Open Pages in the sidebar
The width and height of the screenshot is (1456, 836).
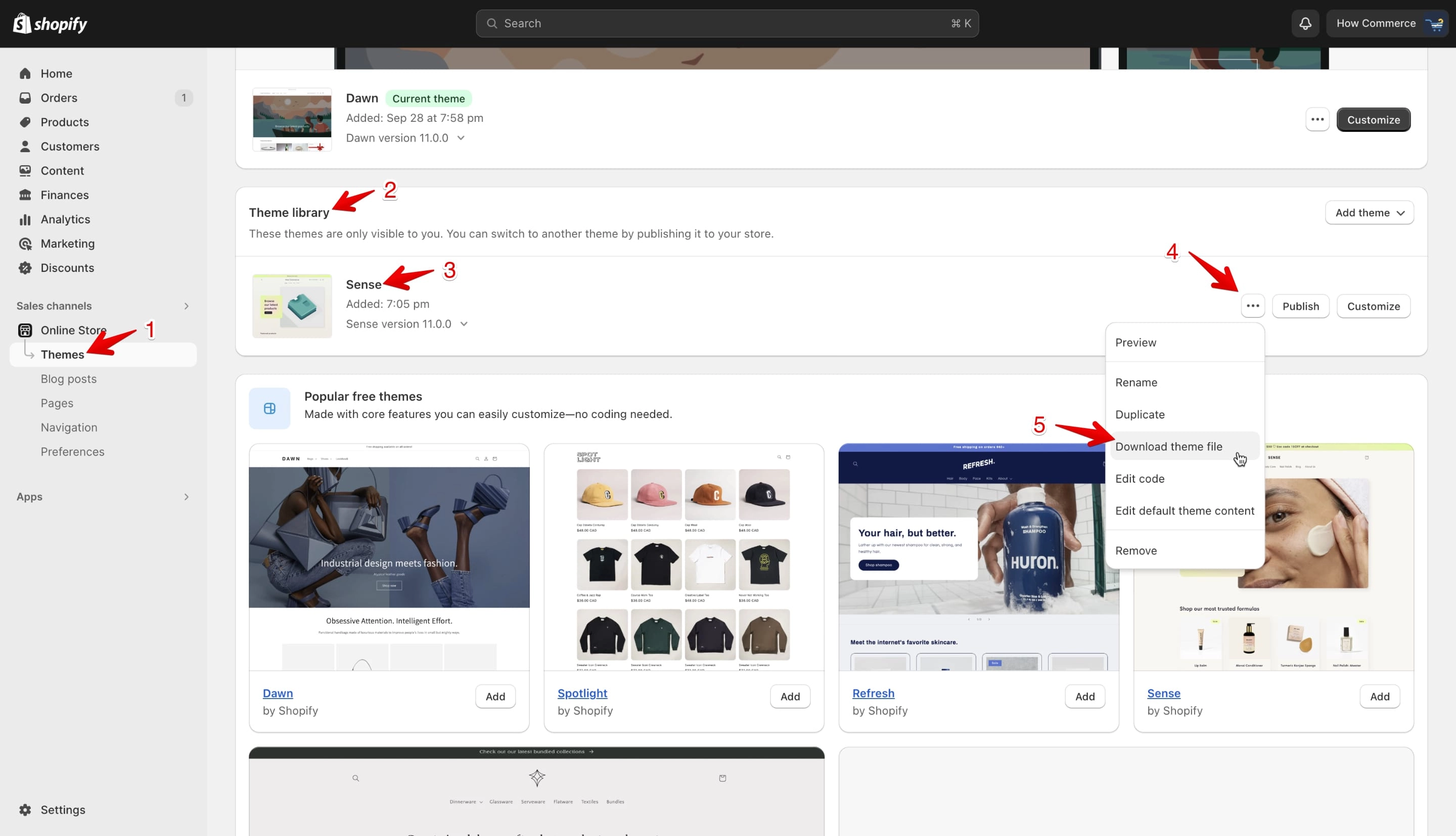point(57,403)
